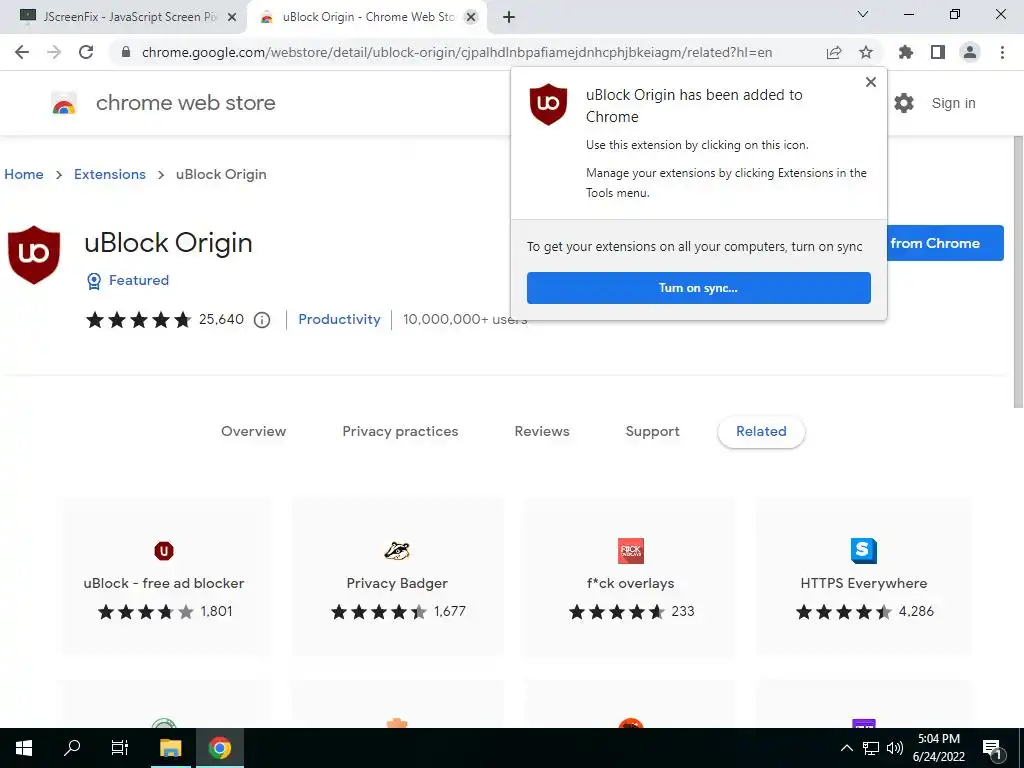Click the Featured badge icon
1024x768 pixels.
[94, 281]
